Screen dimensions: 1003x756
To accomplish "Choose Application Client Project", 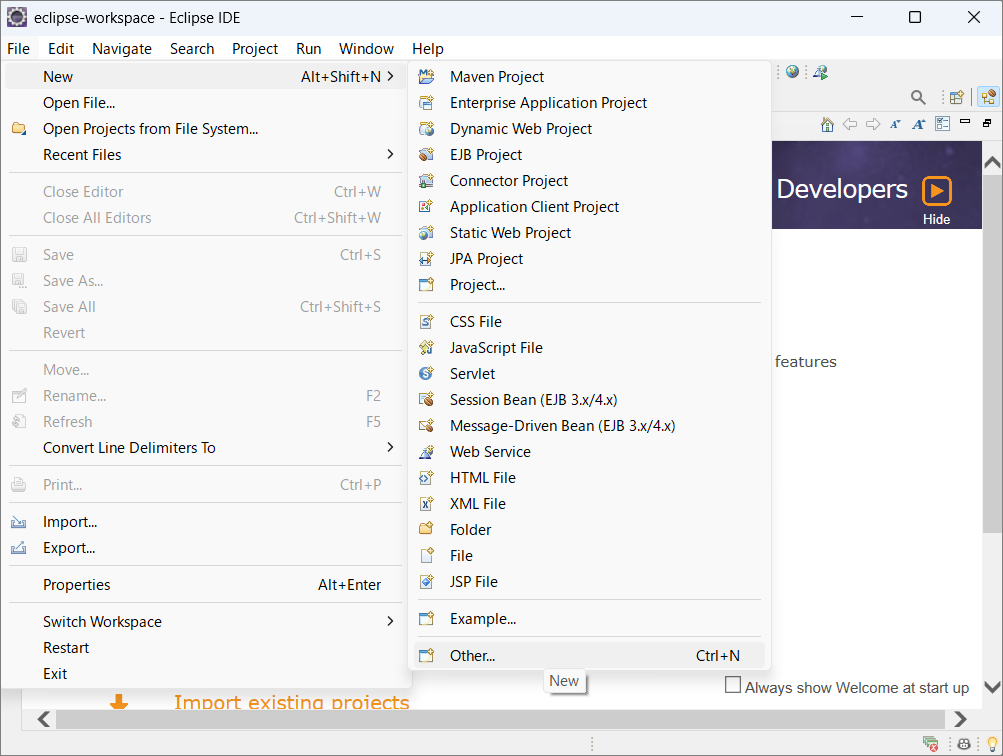I will pos(588,207).
